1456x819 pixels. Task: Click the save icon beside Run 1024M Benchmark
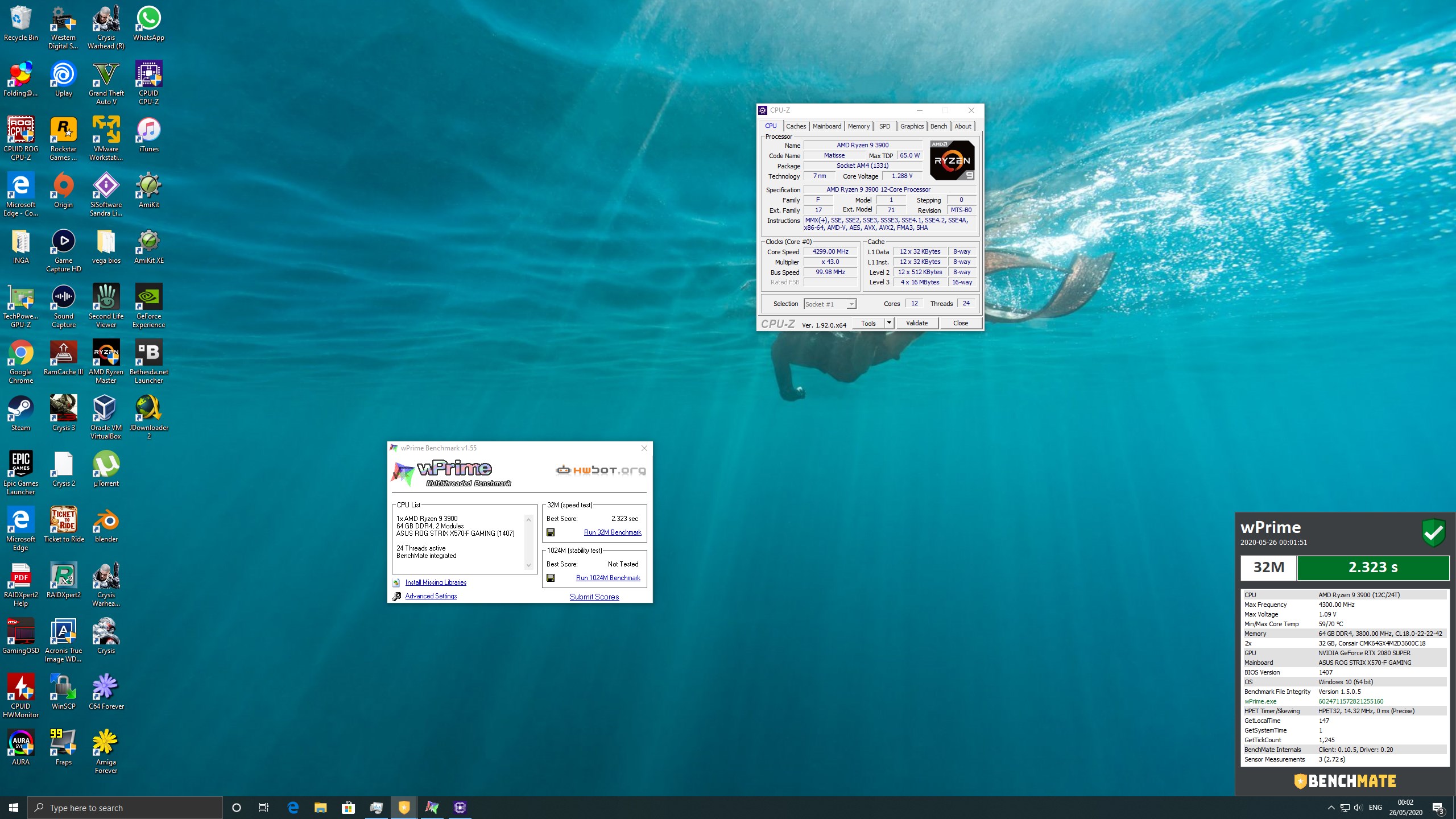pyautogui.click(x=551, y=578)
